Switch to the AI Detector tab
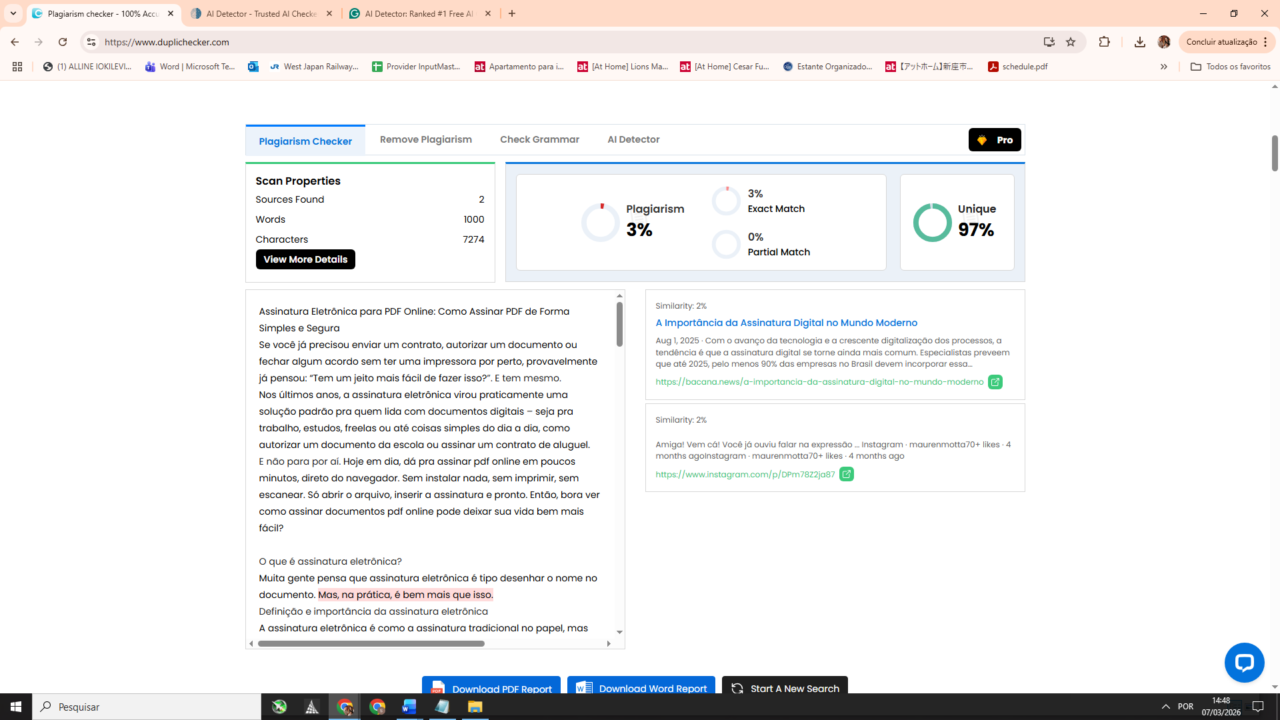Viewport: 1280px width, 720px height. tap(633, 140)
